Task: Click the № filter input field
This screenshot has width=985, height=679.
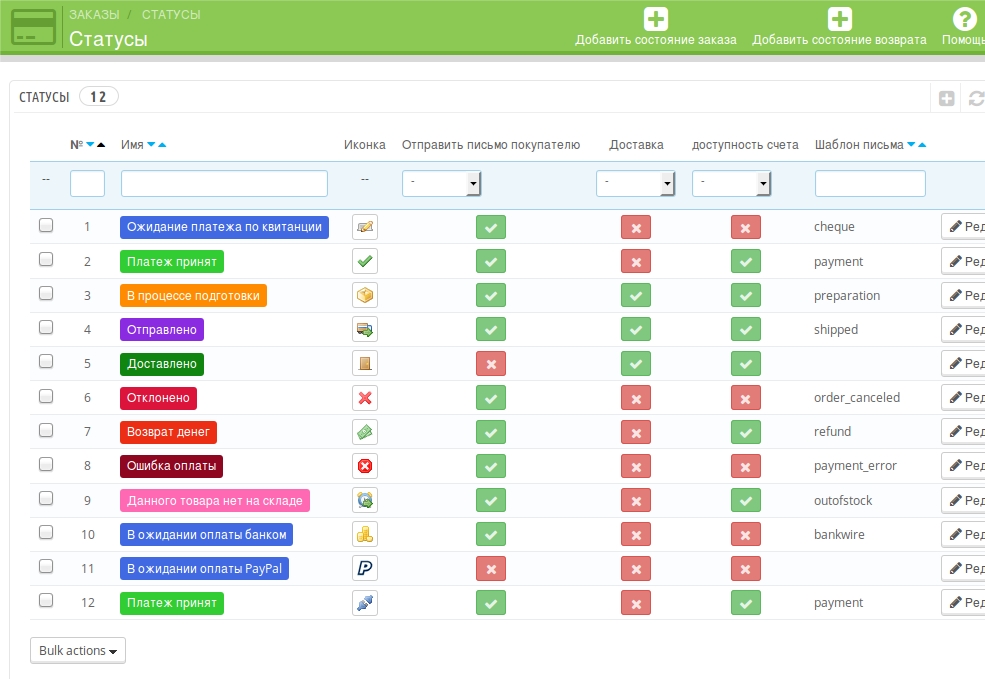Action: click(x=87, y=183)
